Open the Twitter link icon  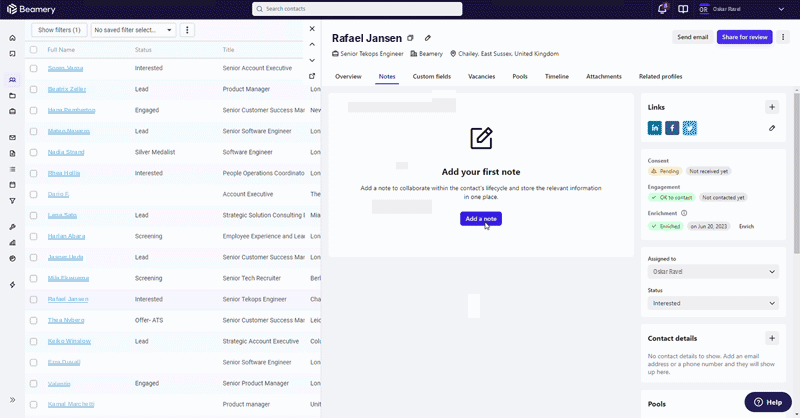coord(690,128)
